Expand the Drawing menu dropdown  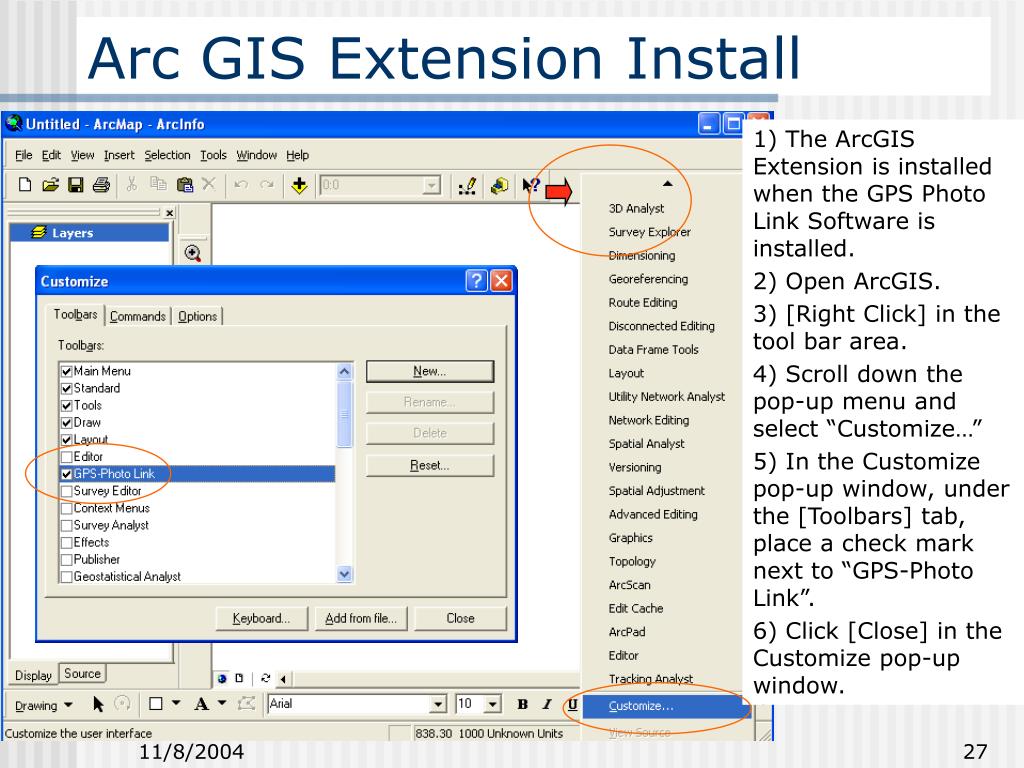[x=44, y=705]
